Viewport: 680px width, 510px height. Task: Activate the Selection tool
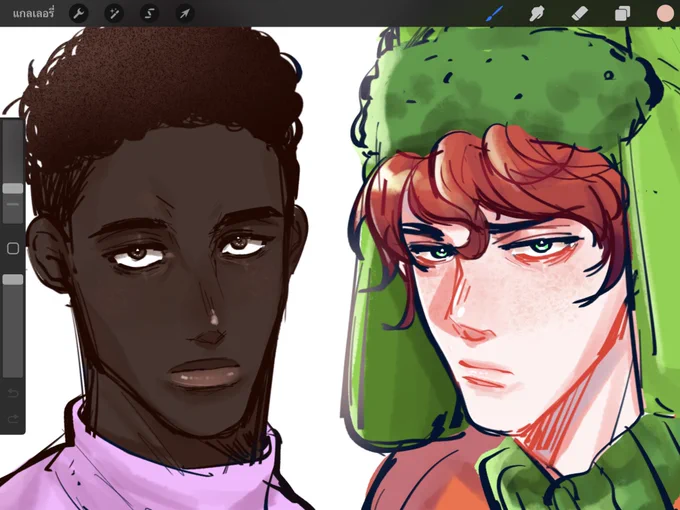coord(149,13)
